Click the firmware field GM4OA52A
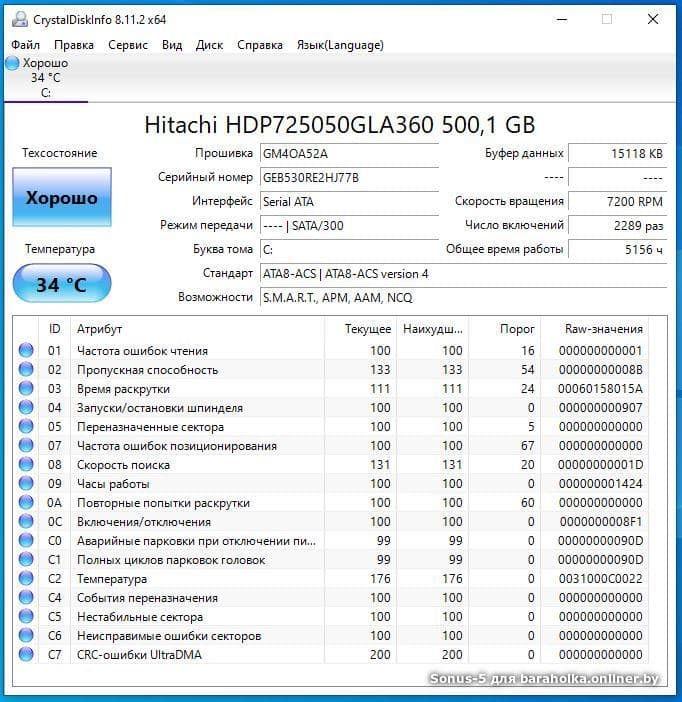Screen dimensions: 682x702 [349, 154]
